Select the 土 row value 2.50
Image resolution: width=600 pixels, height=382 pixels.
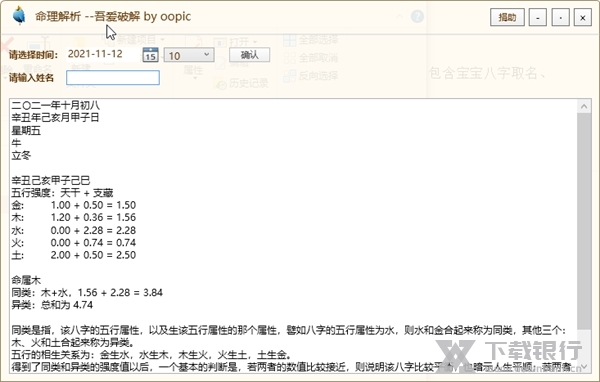coord(126,255)
